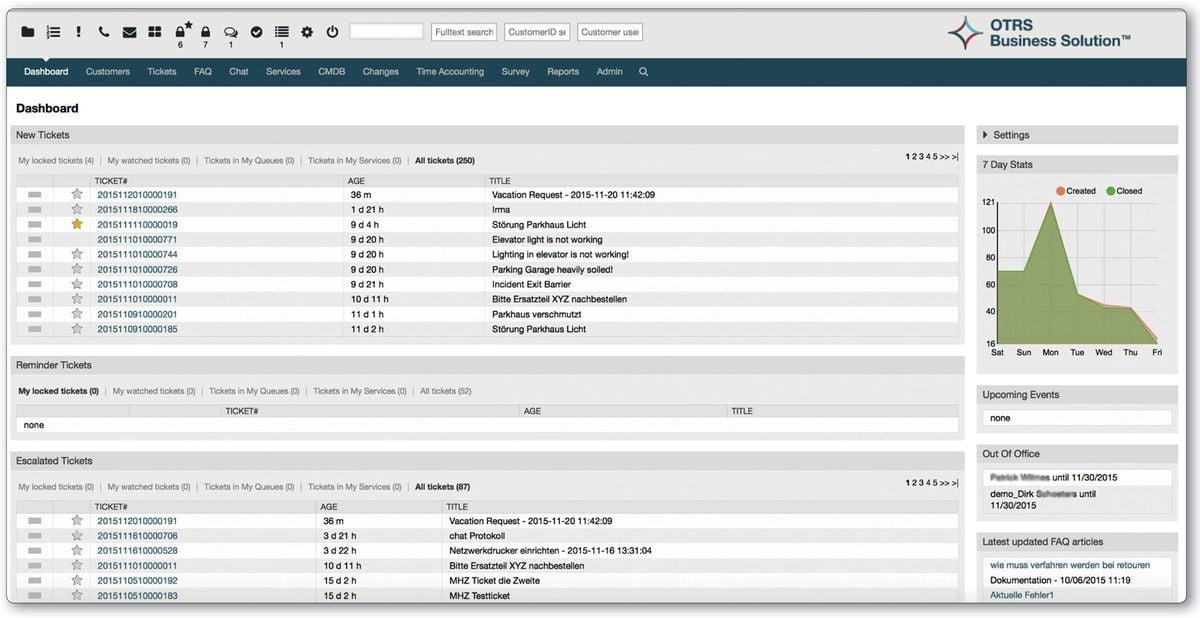
Task: Click the flag icon for ticket 2015112010000191 in New Tickets
Action: click(35, 195)
